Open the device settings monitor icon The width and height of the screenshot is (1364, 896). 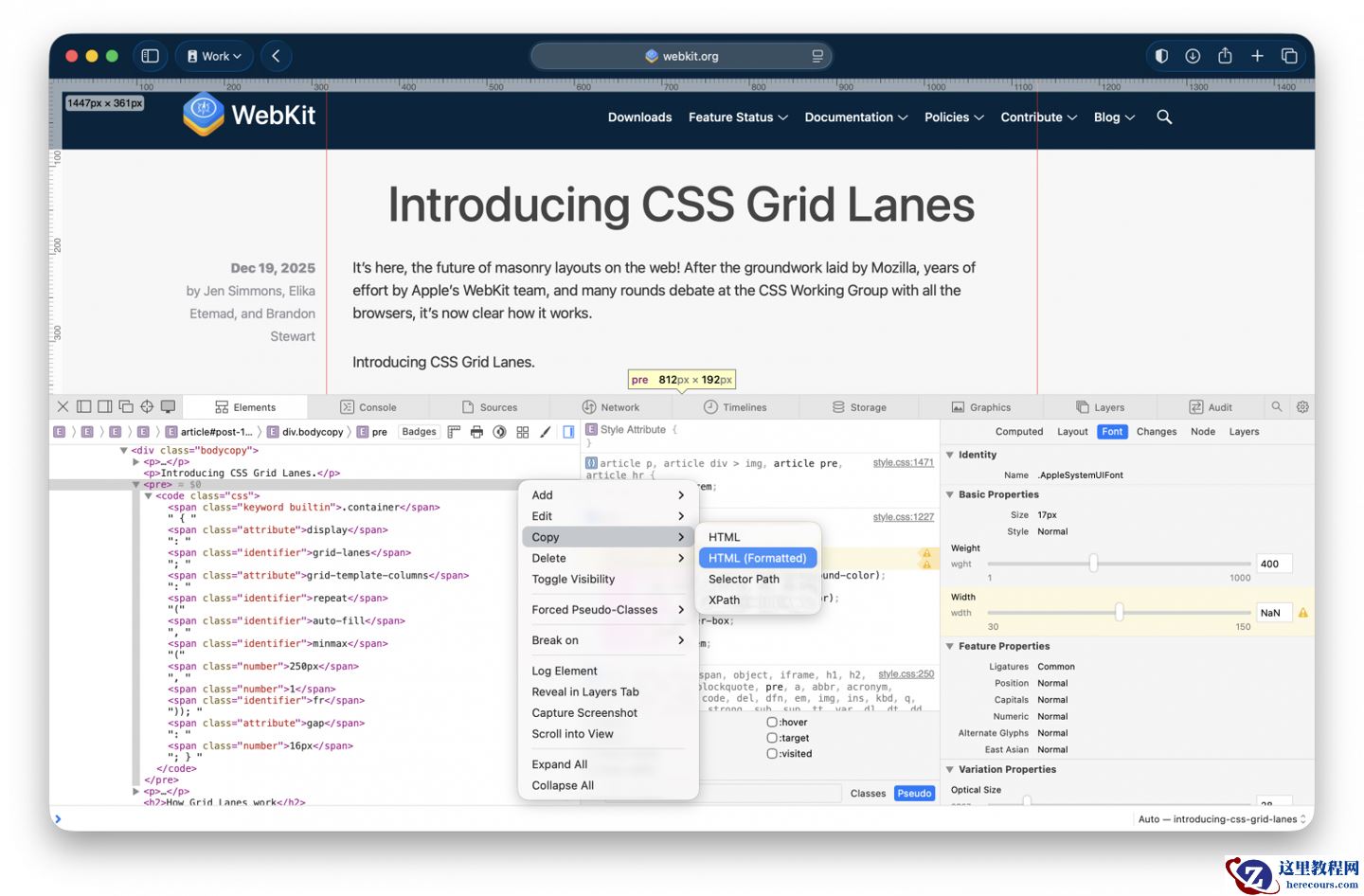coord(168,407)
